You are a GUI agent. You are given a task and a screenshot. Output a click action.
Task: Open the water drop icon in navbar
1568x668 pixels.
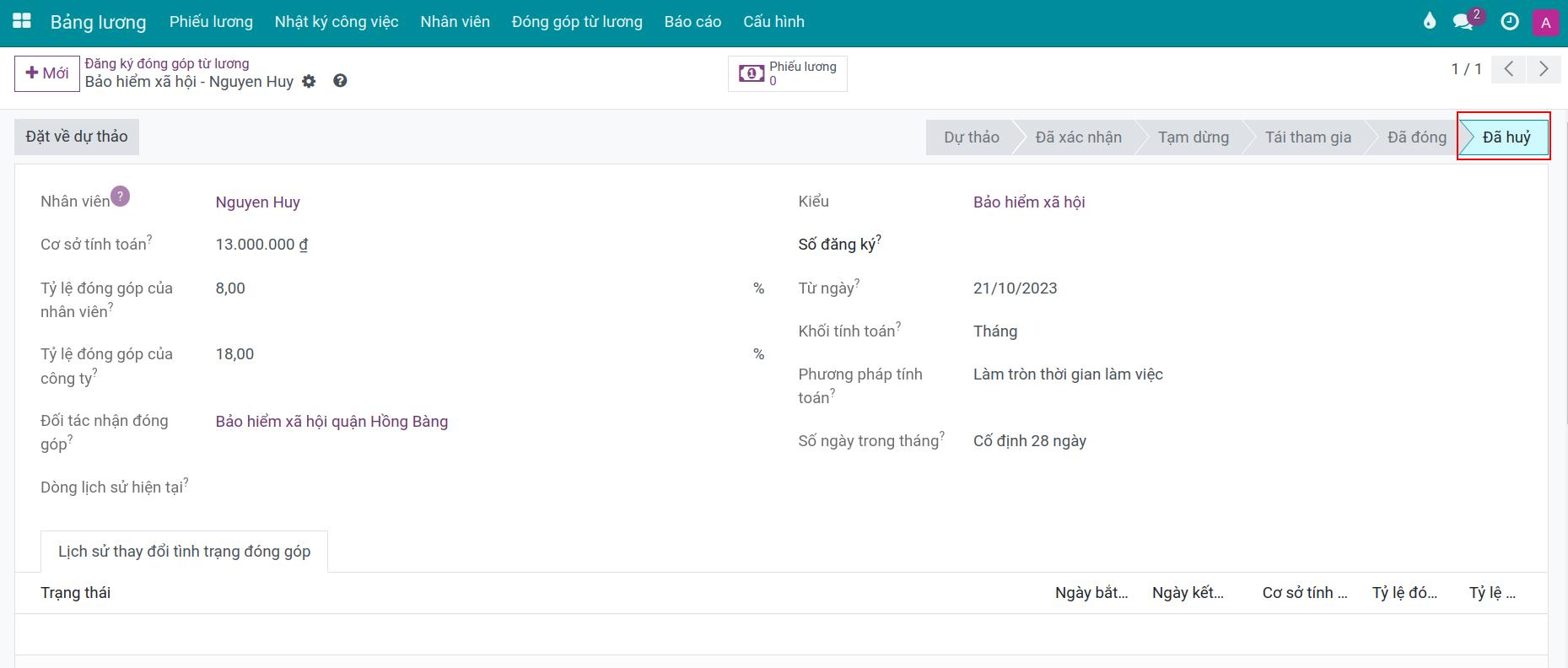tap(1429, 22)
